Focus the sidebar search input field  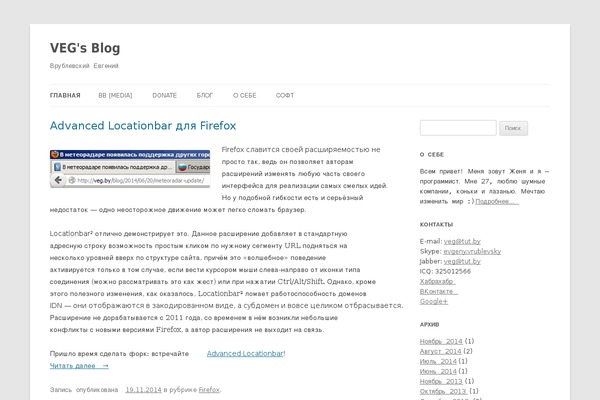coord(458,128)
